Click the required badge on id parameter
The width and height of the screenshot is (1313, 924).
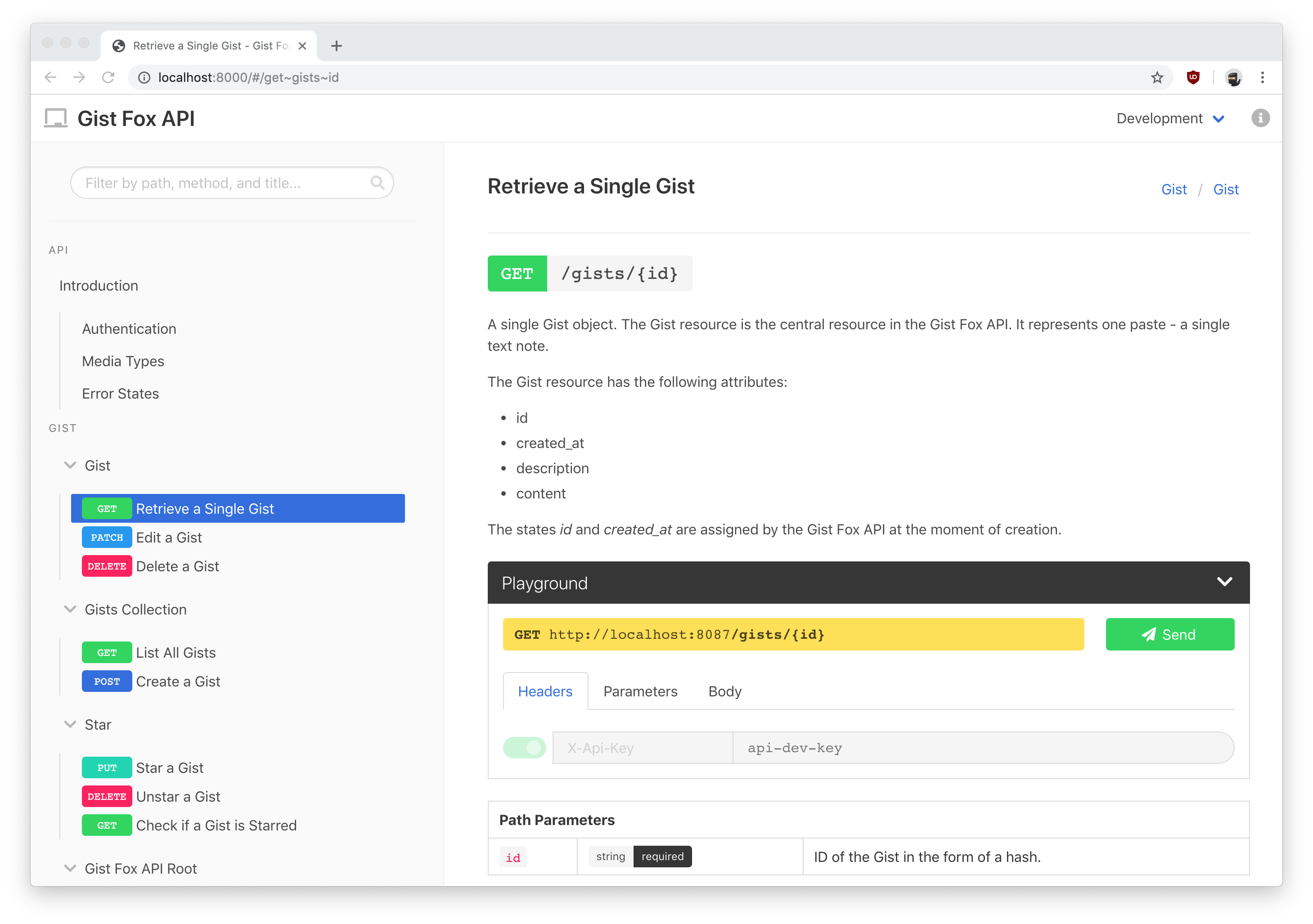point(662,856)
